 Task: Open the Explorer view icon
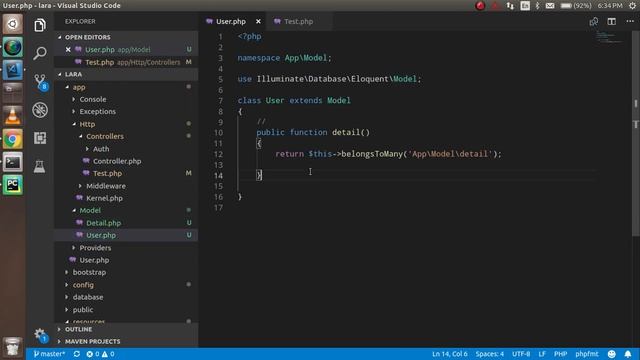tap(40, 25)
